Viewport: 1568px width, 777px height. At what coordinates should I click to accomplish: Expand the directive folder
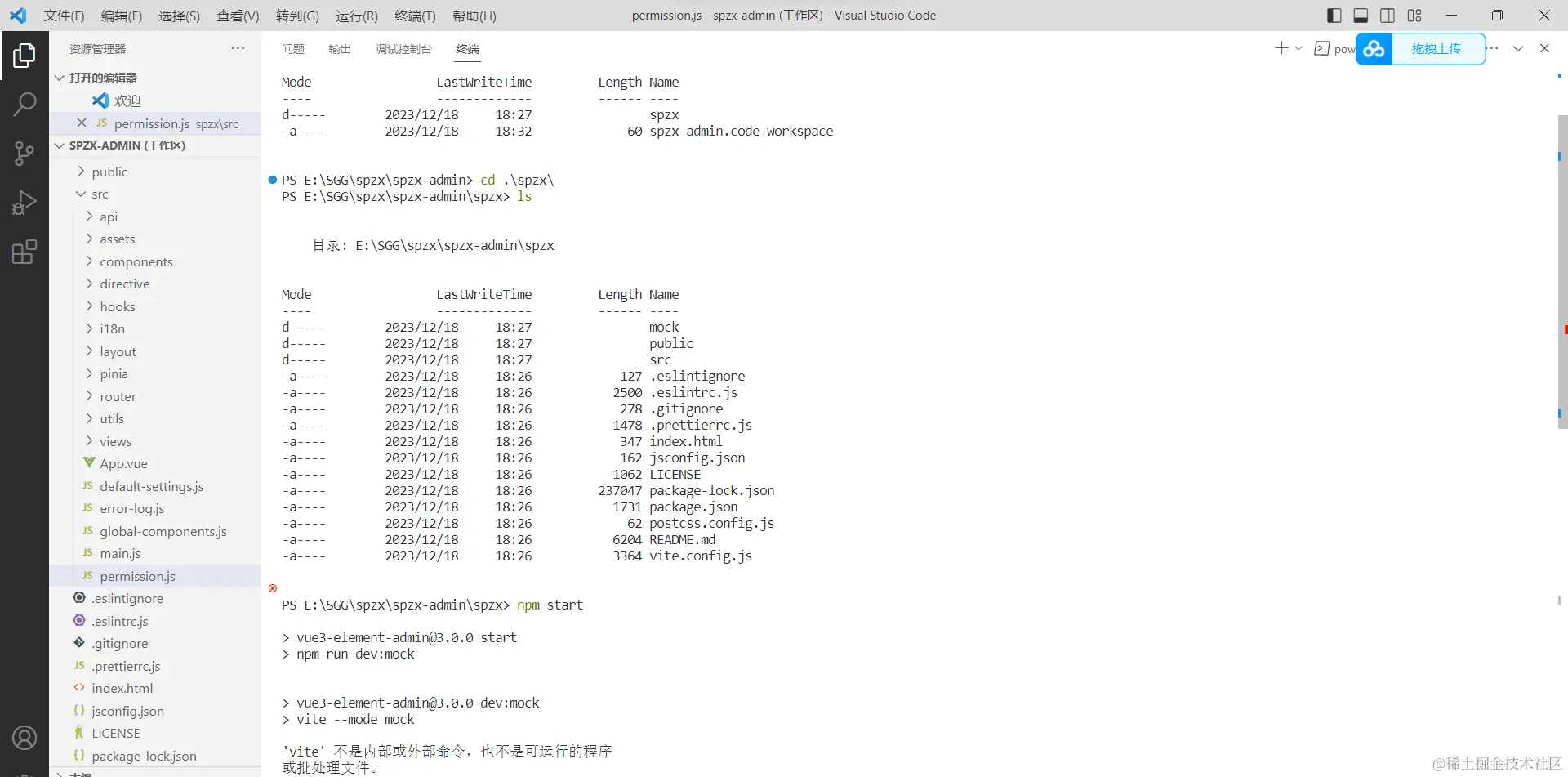pos(155,284)
